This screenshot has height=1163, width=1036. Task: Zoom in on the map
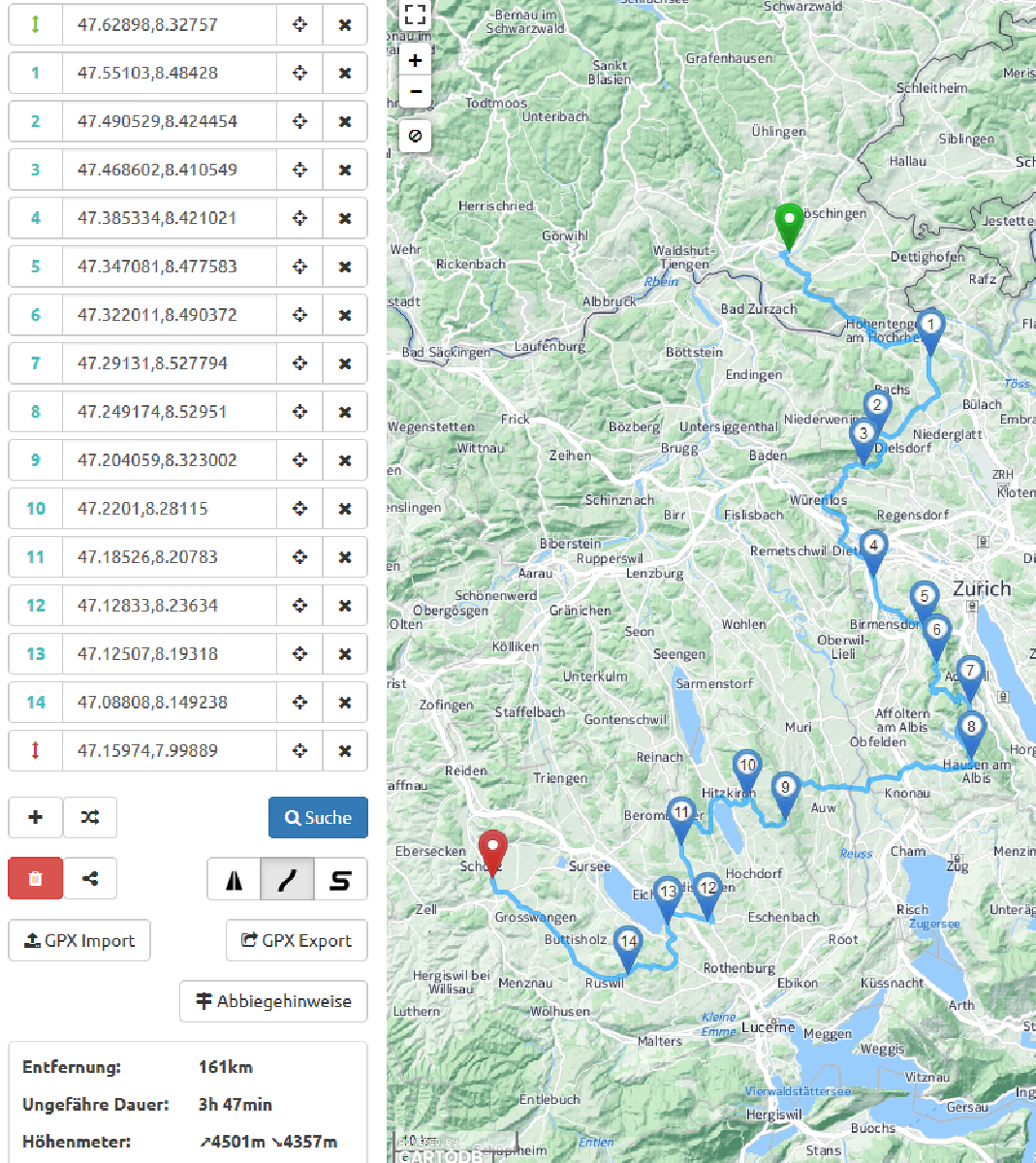415,60
